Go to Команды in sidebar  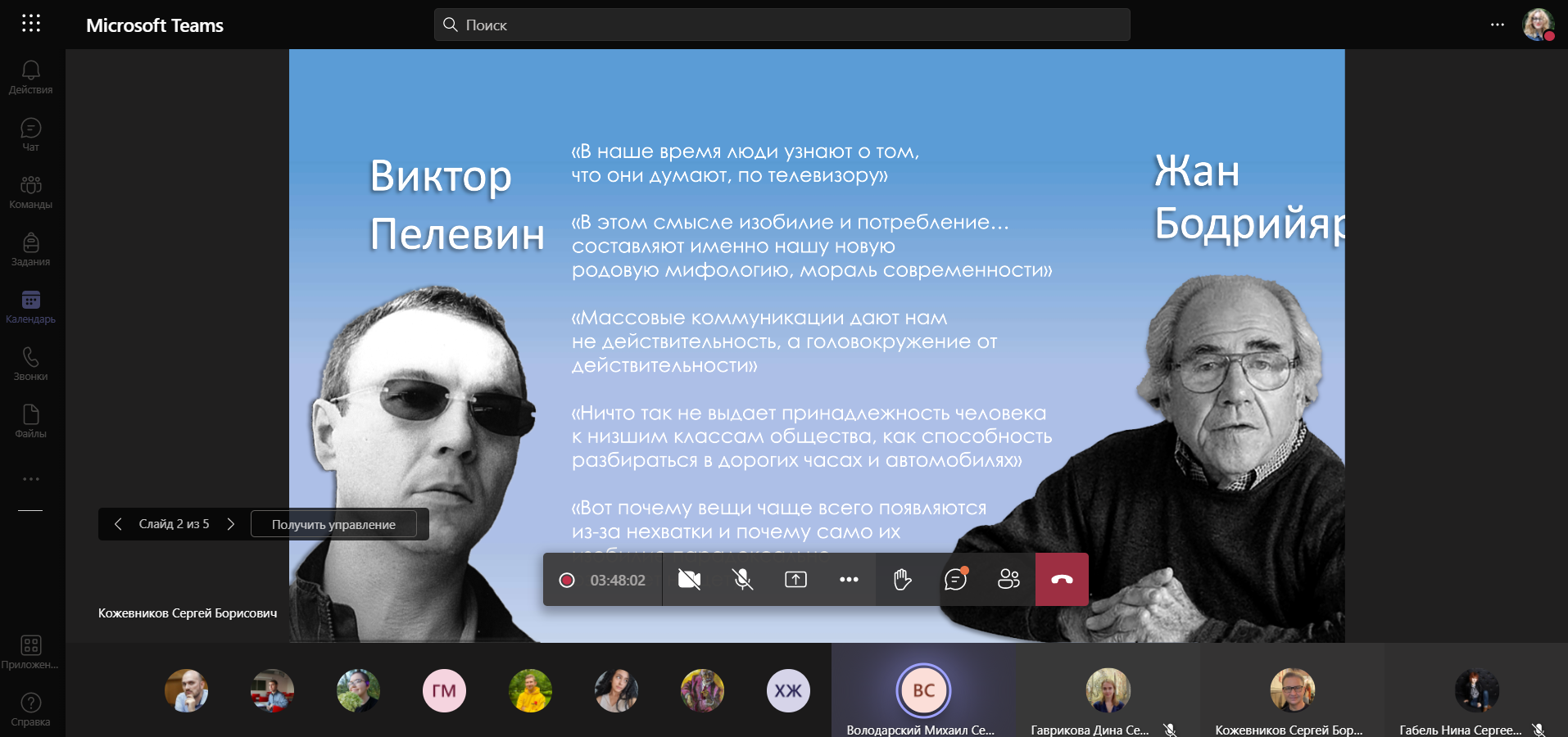click(x=31, y=192)
